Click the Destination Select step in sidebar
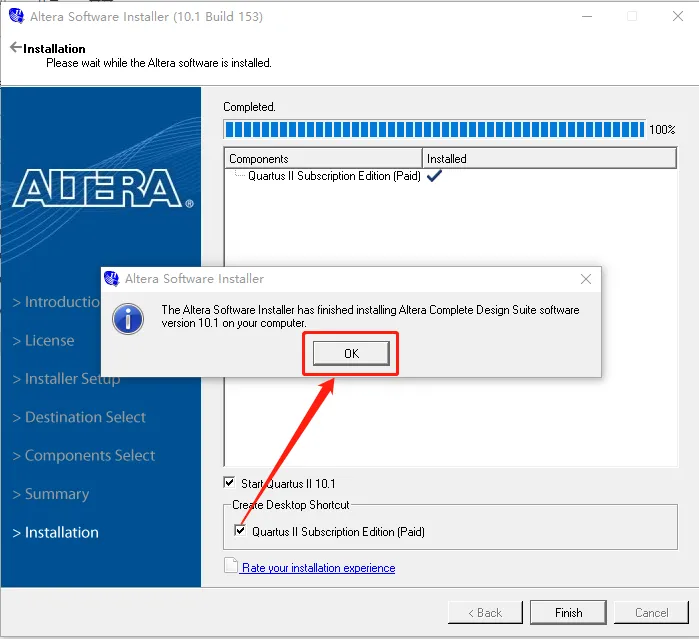The image size is (699, 639). point(79,417)
